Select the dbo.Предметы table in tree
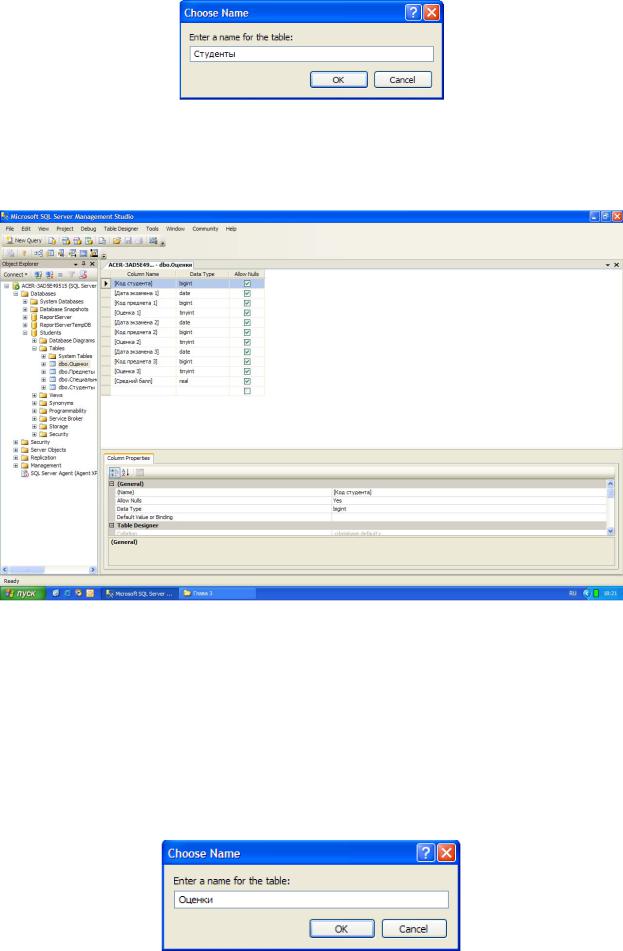 click(76, 372)
